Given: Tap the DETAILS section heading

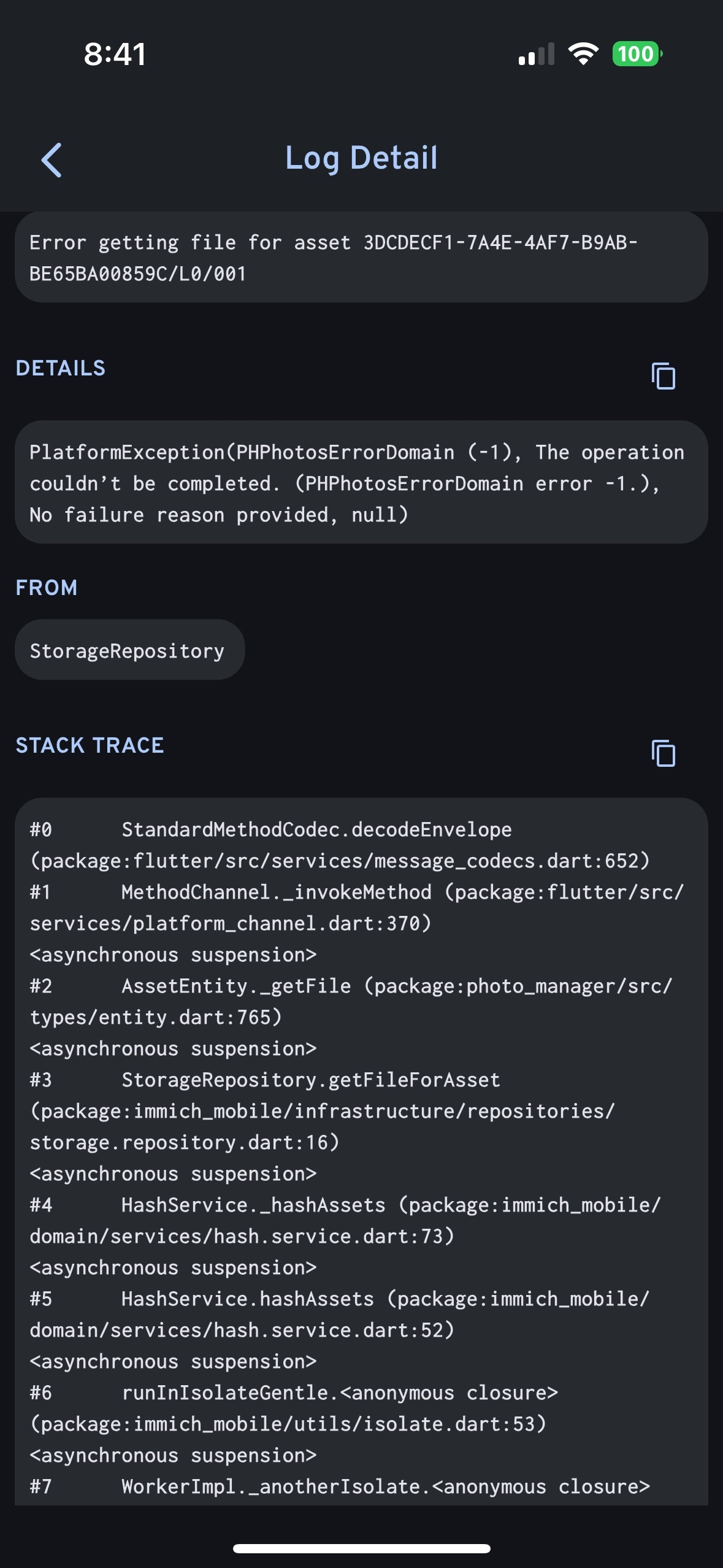Looking at the screenshot, I should [61, 368].
